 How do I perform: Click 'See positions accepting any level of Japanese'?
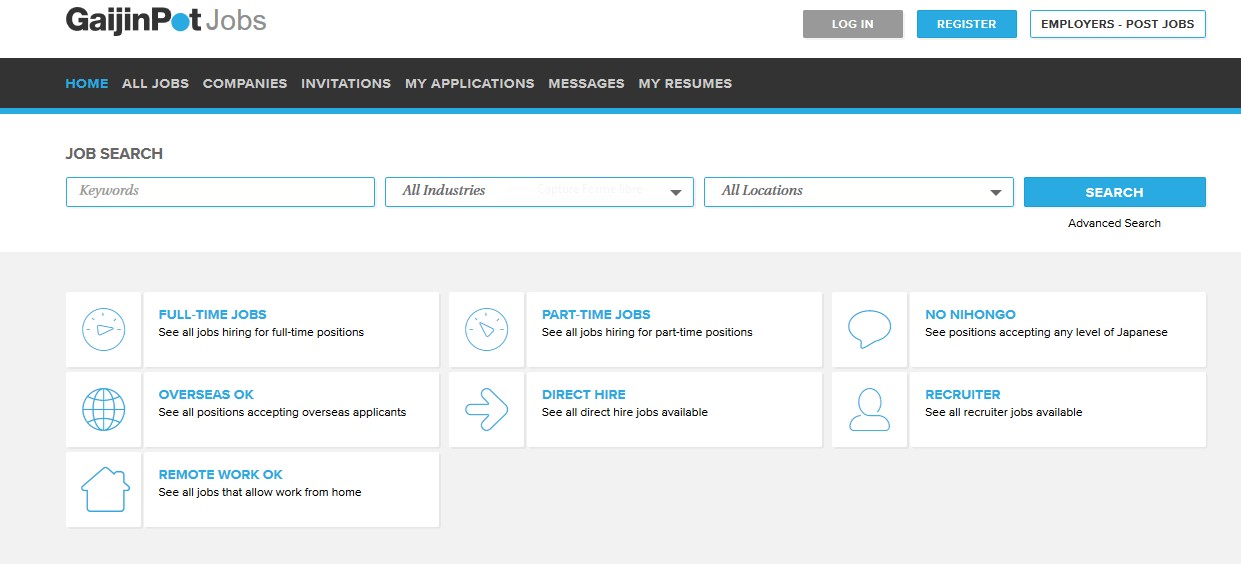click(x=1046, y=332)
